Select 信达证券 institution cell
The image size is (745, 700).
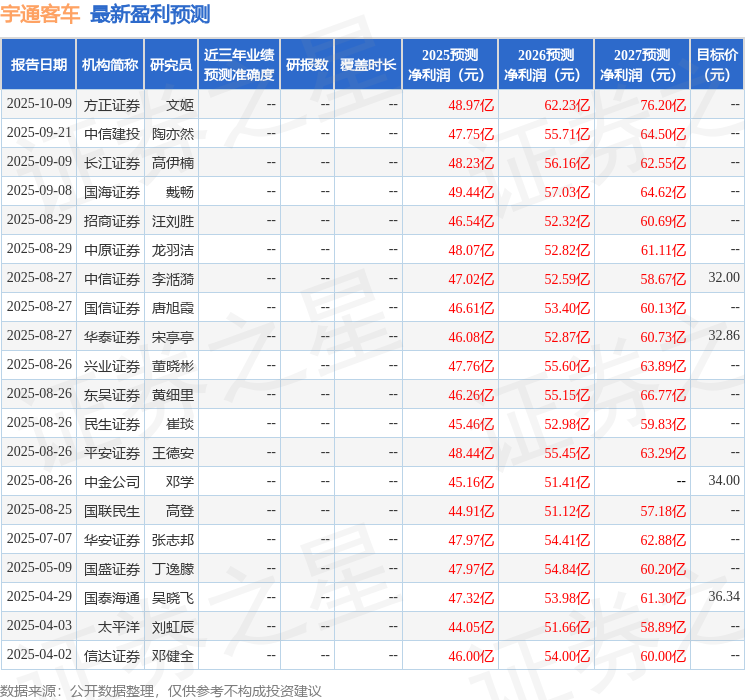tap(112, 656)
